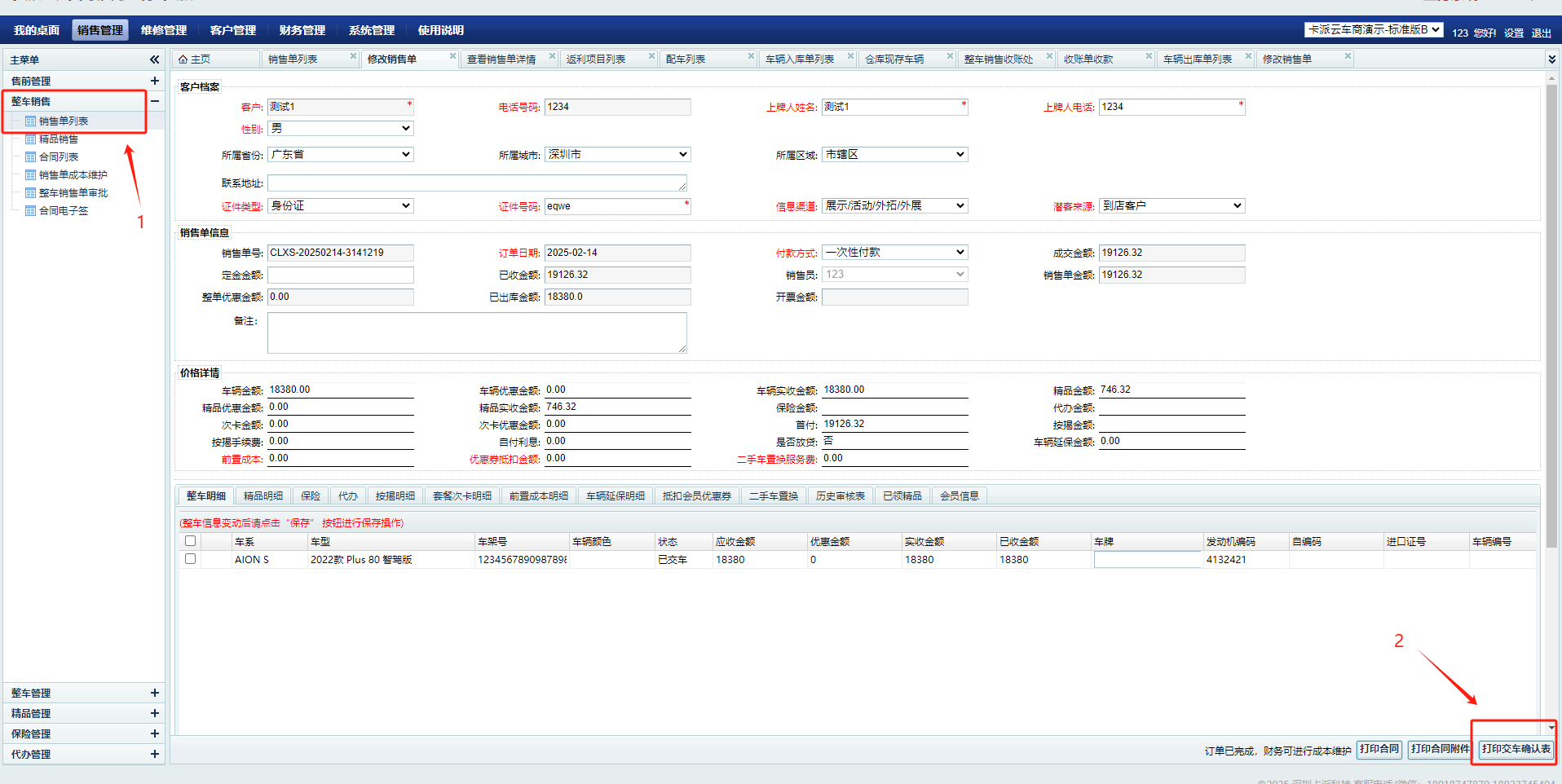Click the home icon on 主页 tab
This screenshot has height=784, width=1562.
point(183,59)
